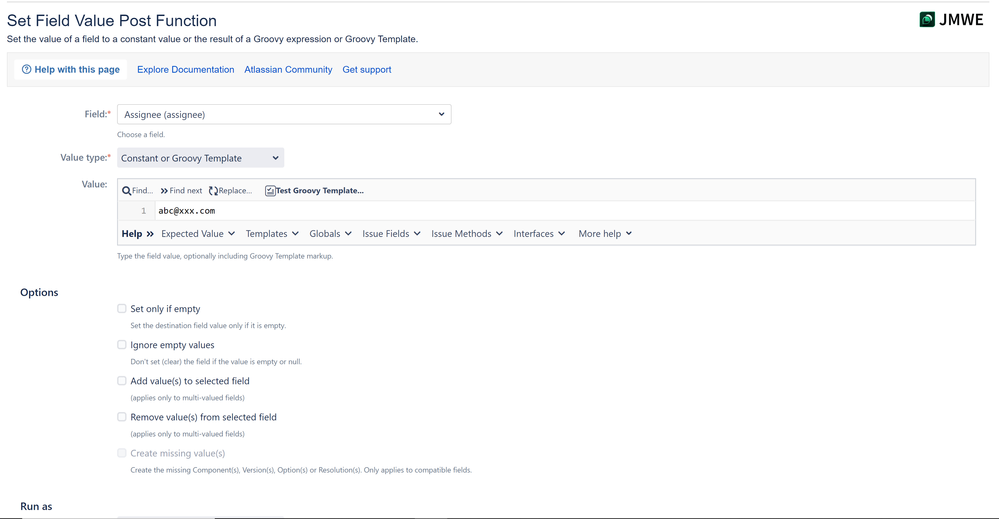Open the Explore Documentation link
This screenshot has height=519, width=999.
click(x=185, y=69)
